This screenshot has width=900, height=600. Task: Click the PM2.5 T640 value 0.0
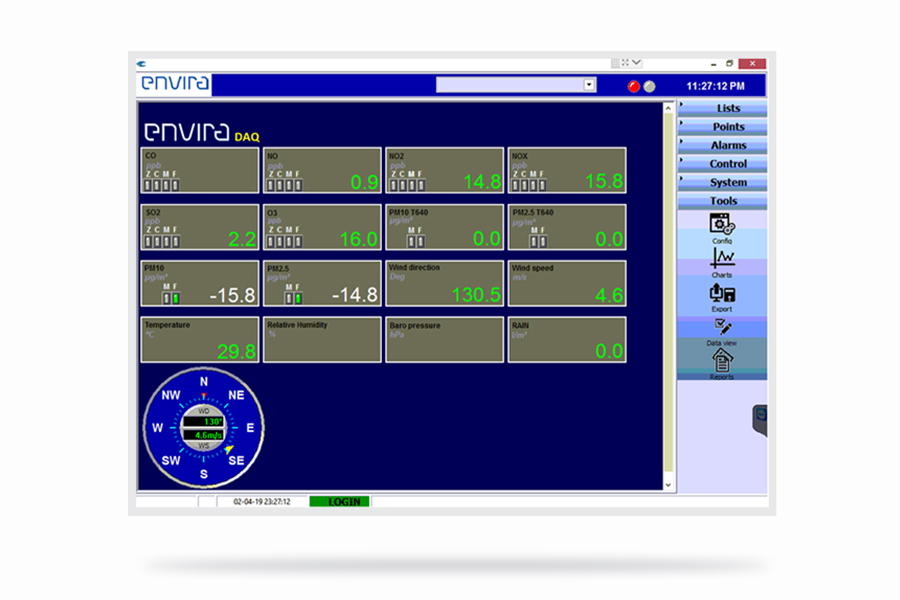[x=609, y=239]
